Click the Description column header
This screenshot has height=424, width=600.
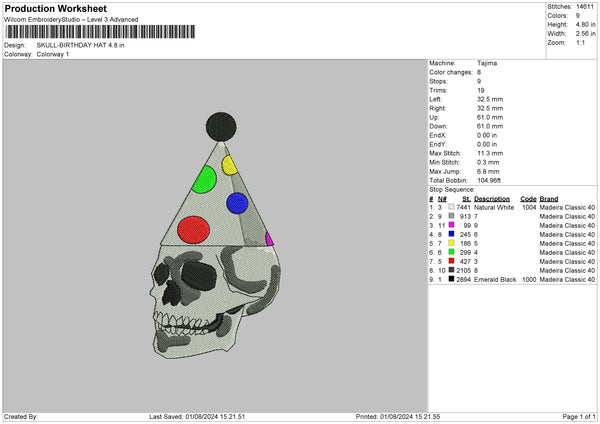tap(493, 199)
